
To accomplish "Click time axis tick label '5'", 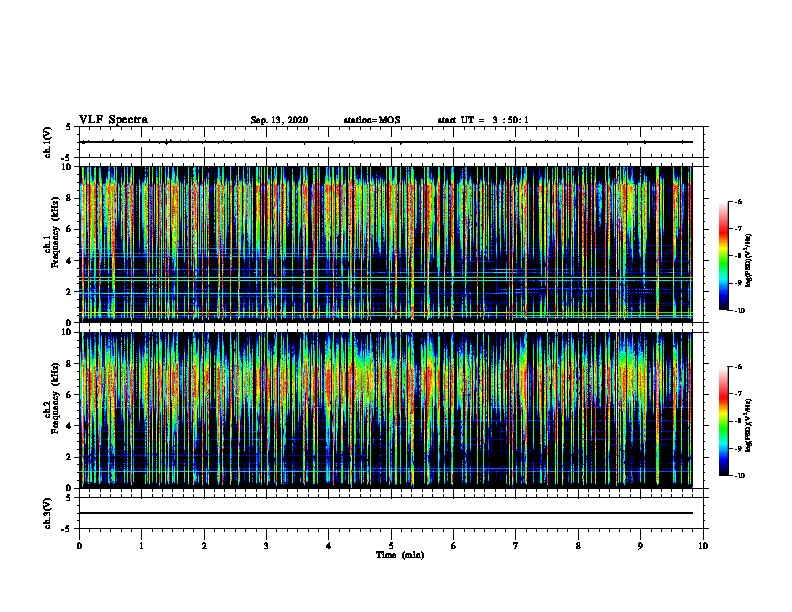I will click(x=391, y=545).
